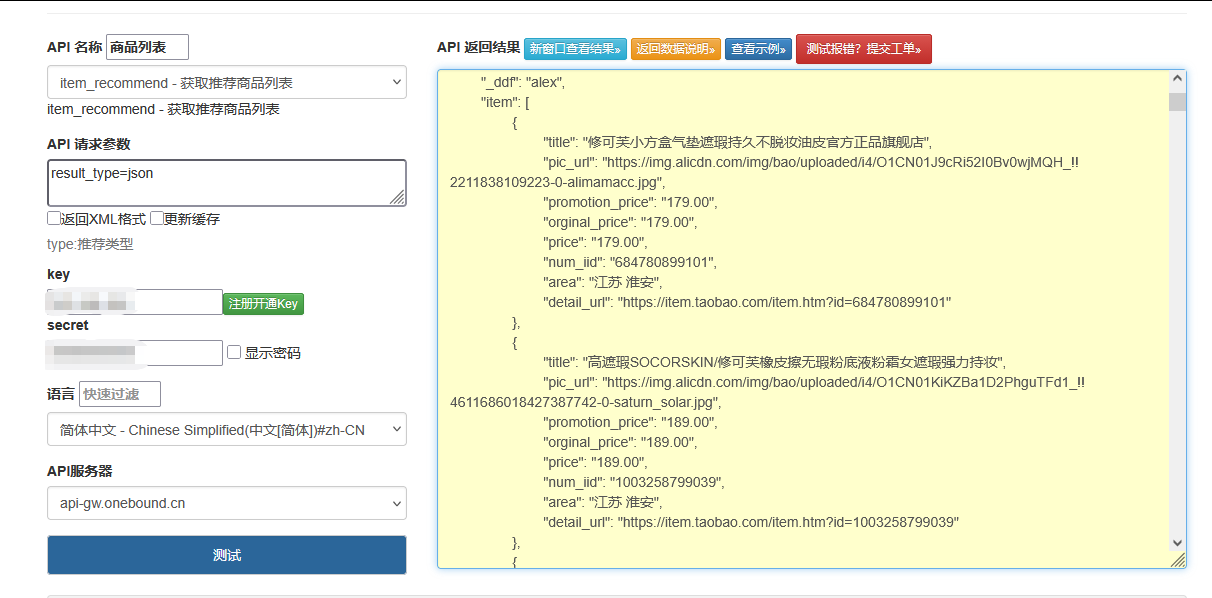1212x598 pixels.
Task: Click the secret input field
Action: 135,353
